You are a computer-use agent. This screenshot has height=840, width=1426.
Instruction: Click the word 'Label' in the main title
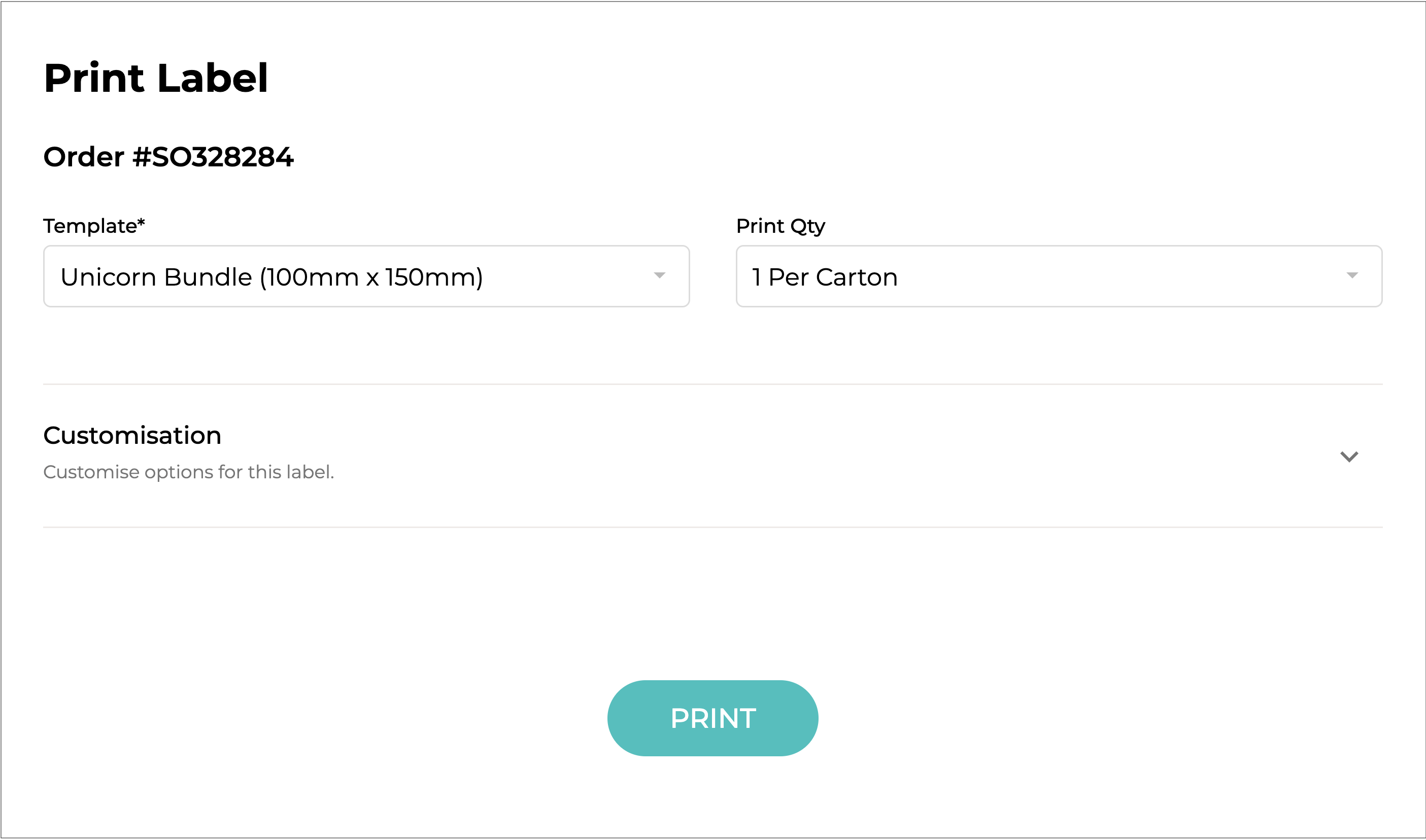[x=212, y=78]
